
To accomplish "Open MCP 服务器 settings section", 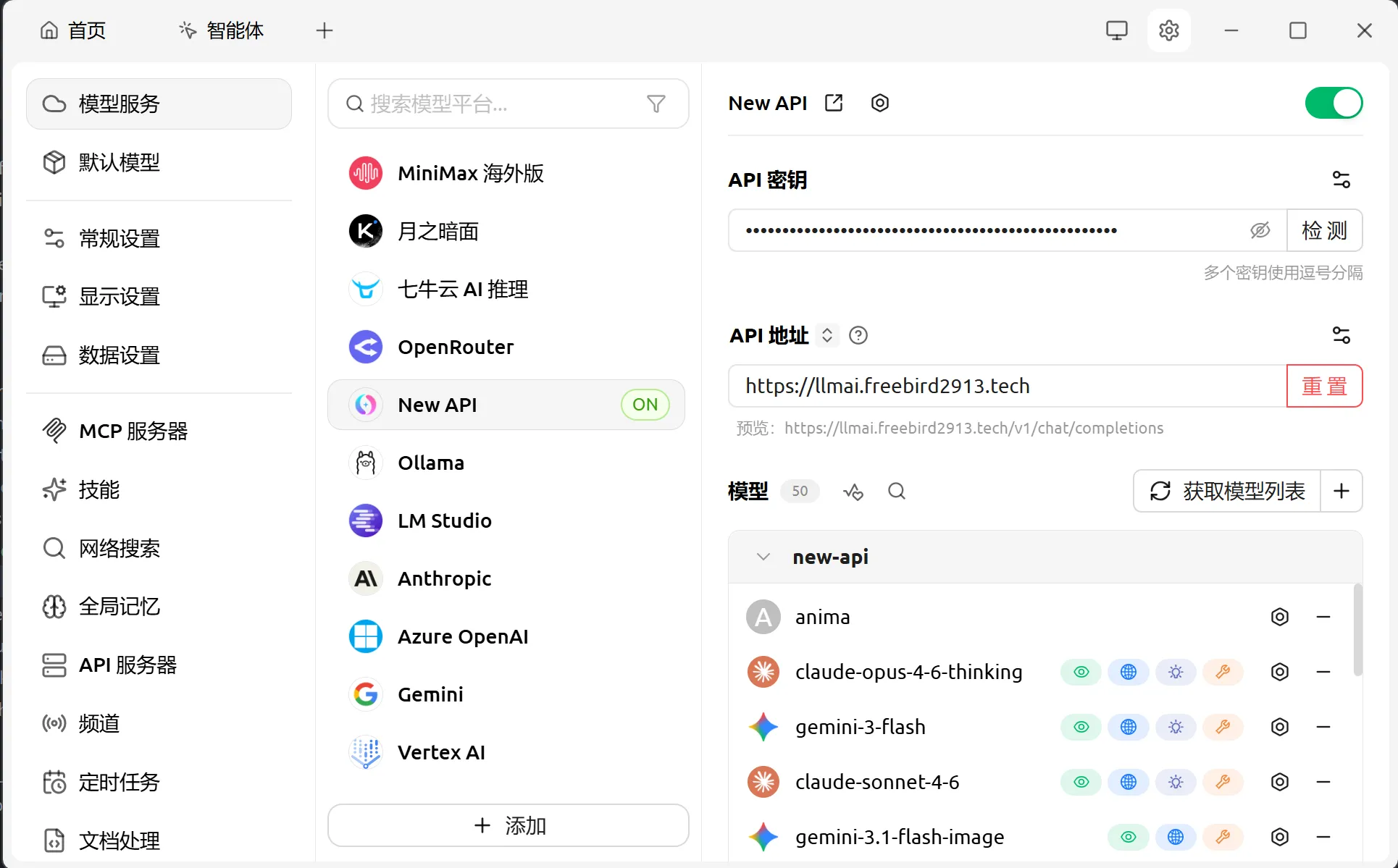I will [159, 431].
